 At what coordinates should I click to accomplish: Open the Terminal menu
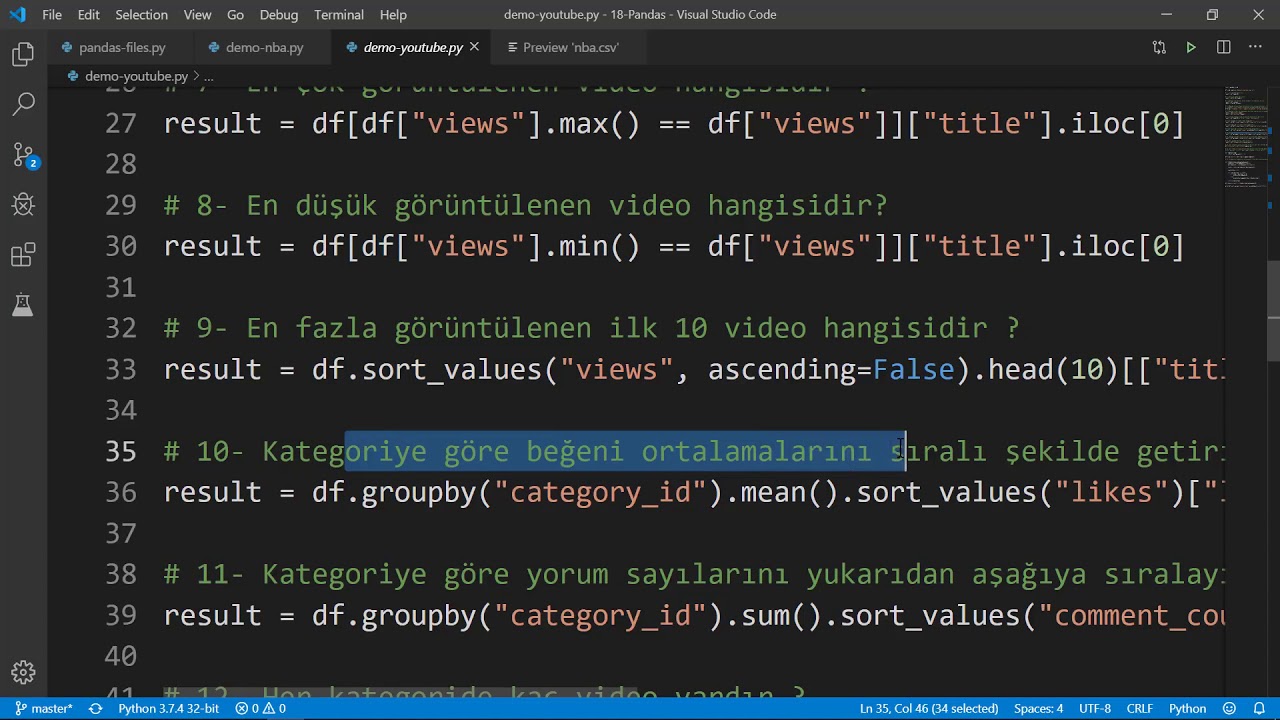tap(339, 15)
